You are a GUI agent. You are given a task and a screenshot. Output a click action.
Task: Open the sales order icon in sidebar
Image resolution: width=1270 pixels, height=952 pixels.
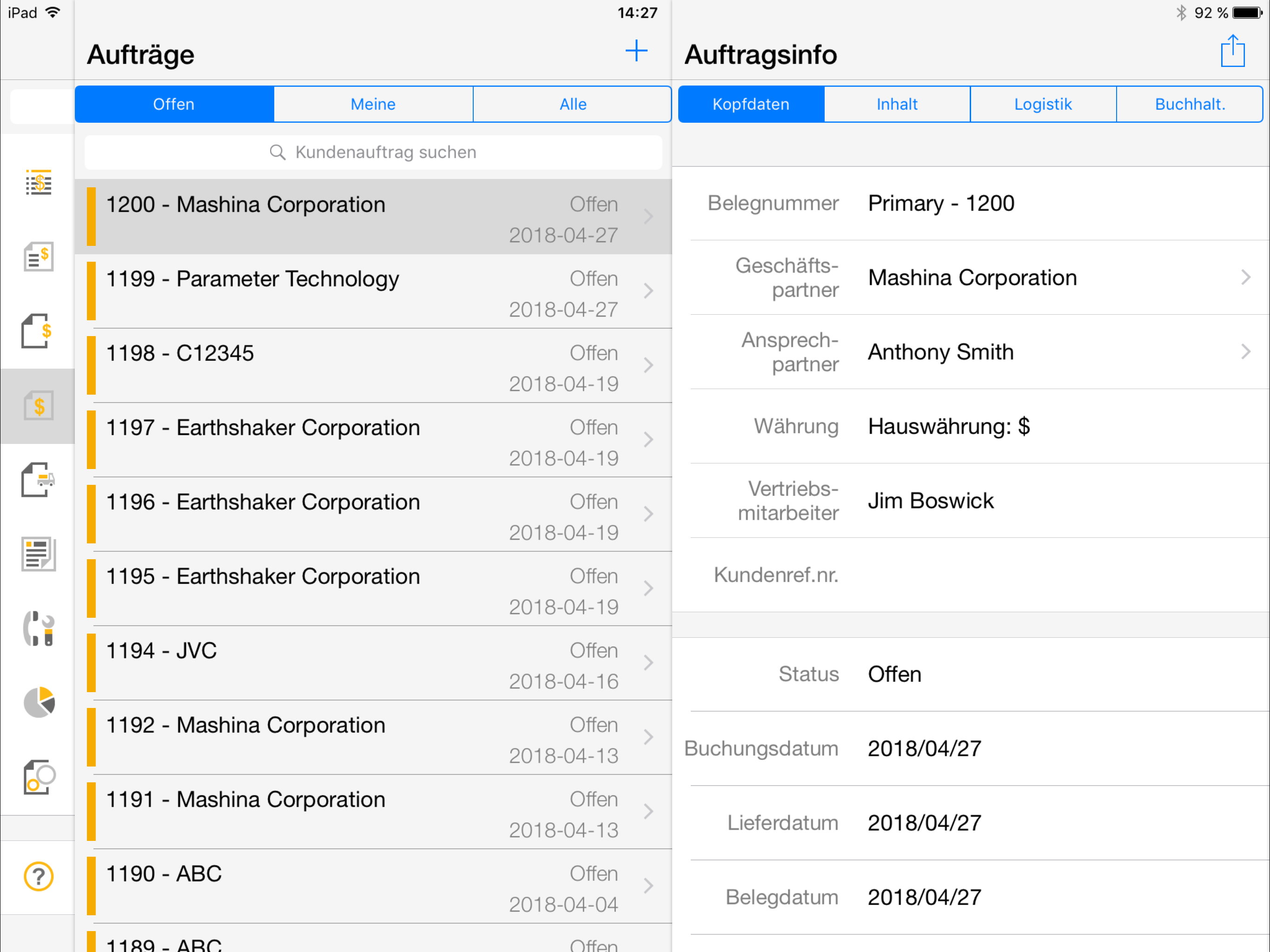pyautogui.click(x=37, y=331)
